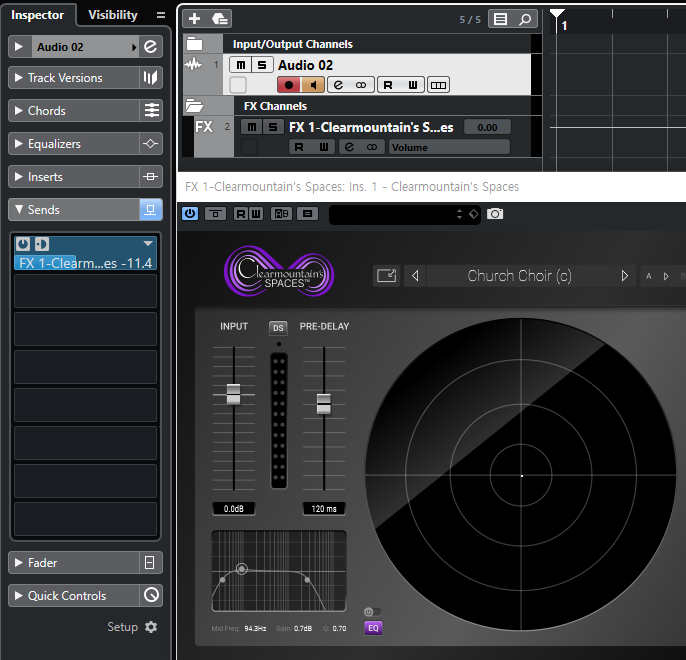This screenshot has width=686, height=660.
Task: Expand the Track Versions section
Action: tap(18, 77)
